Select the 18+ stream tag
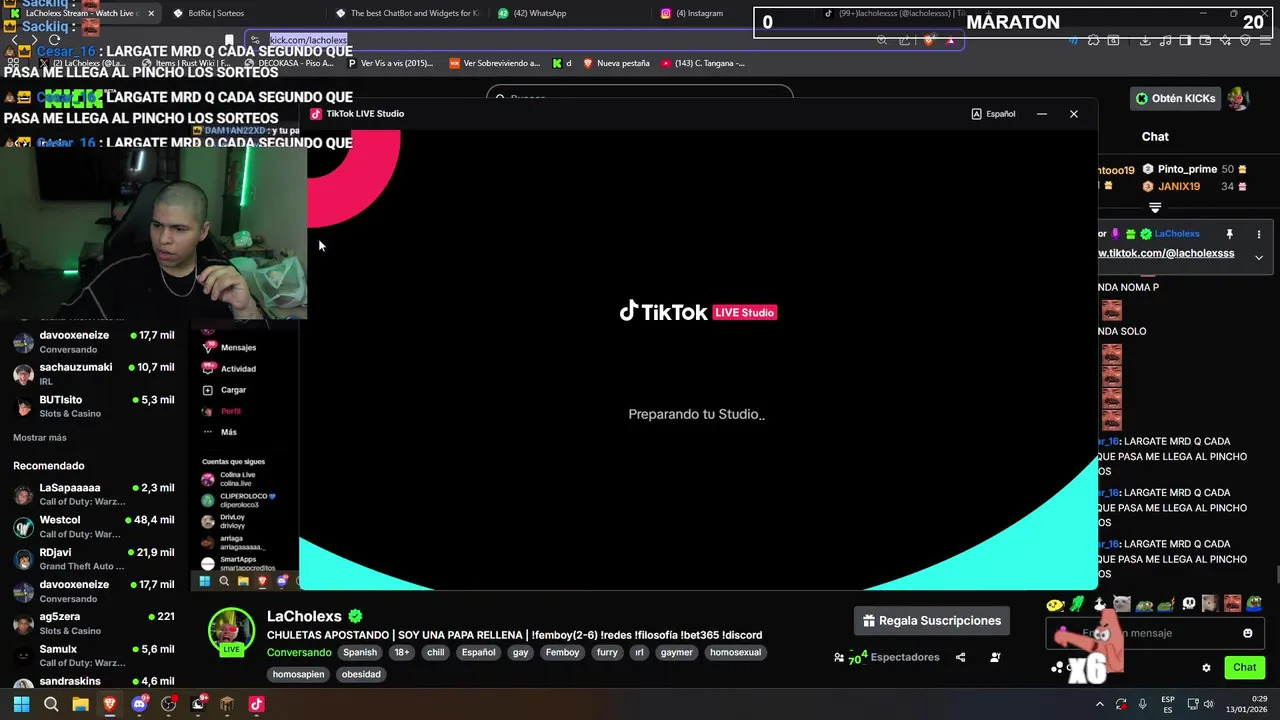 pos(401,652)
